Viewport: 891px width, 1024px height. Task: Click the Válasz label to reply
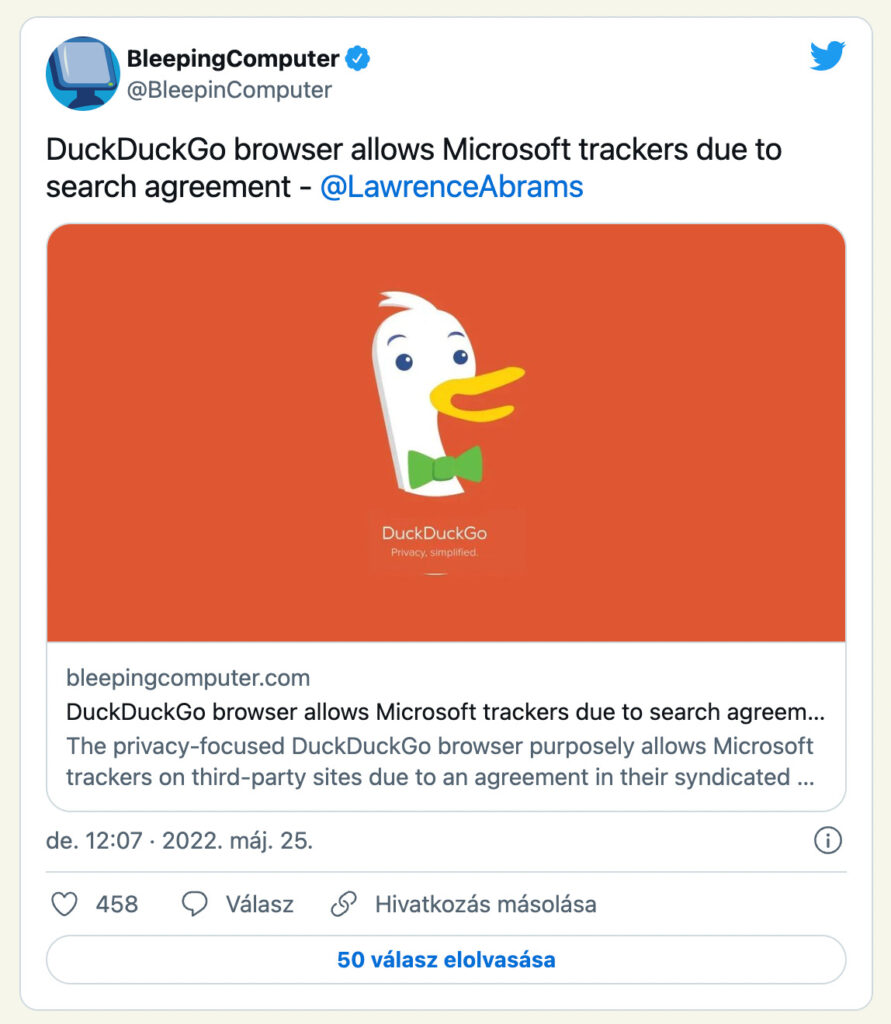[x=259, y=905]
